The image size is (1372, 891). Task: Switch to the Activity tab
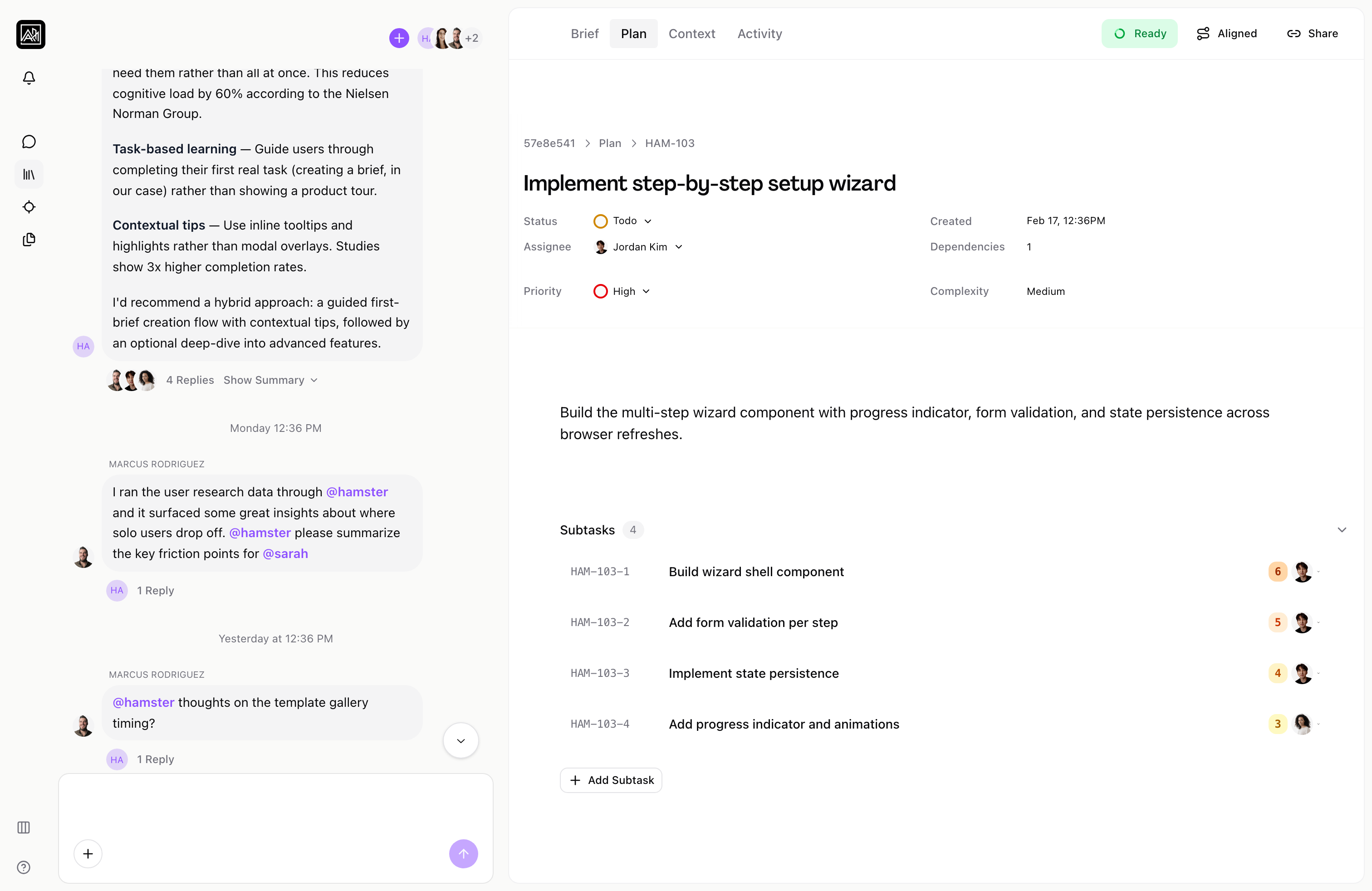click(x=759, y=34)
